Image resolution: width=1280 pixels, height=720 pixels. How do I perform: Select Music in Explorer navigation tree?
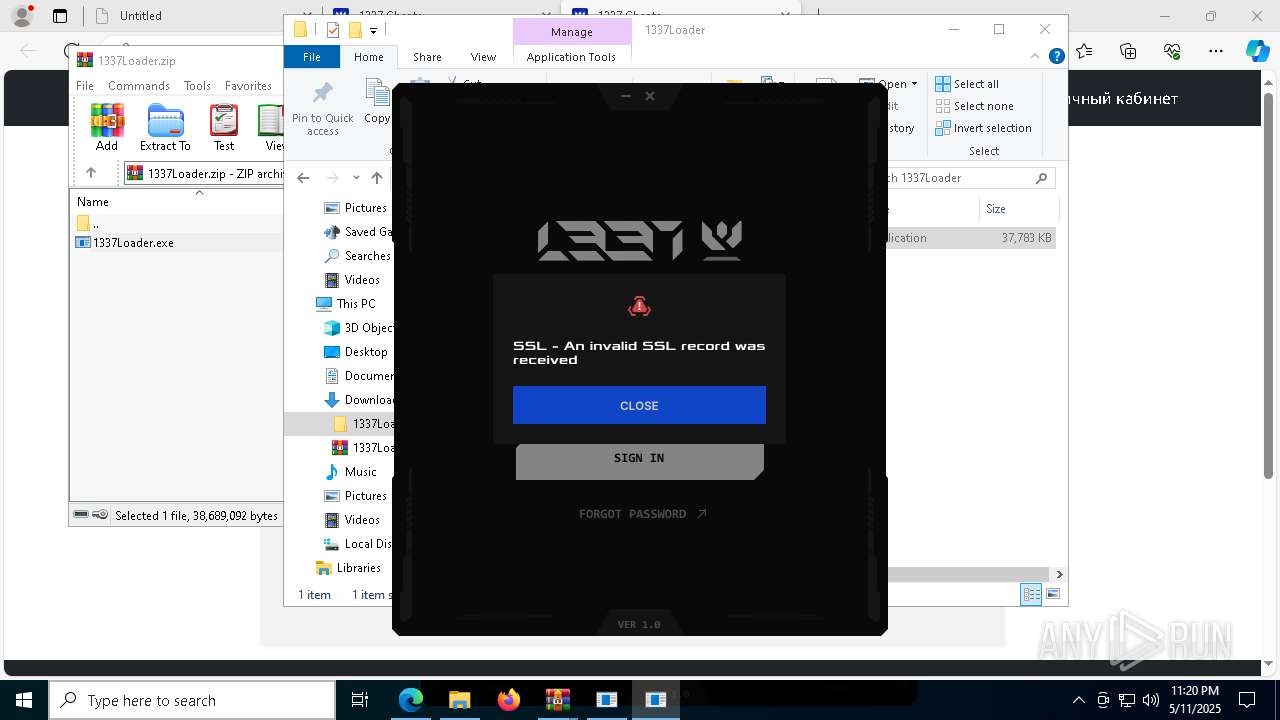351,472
